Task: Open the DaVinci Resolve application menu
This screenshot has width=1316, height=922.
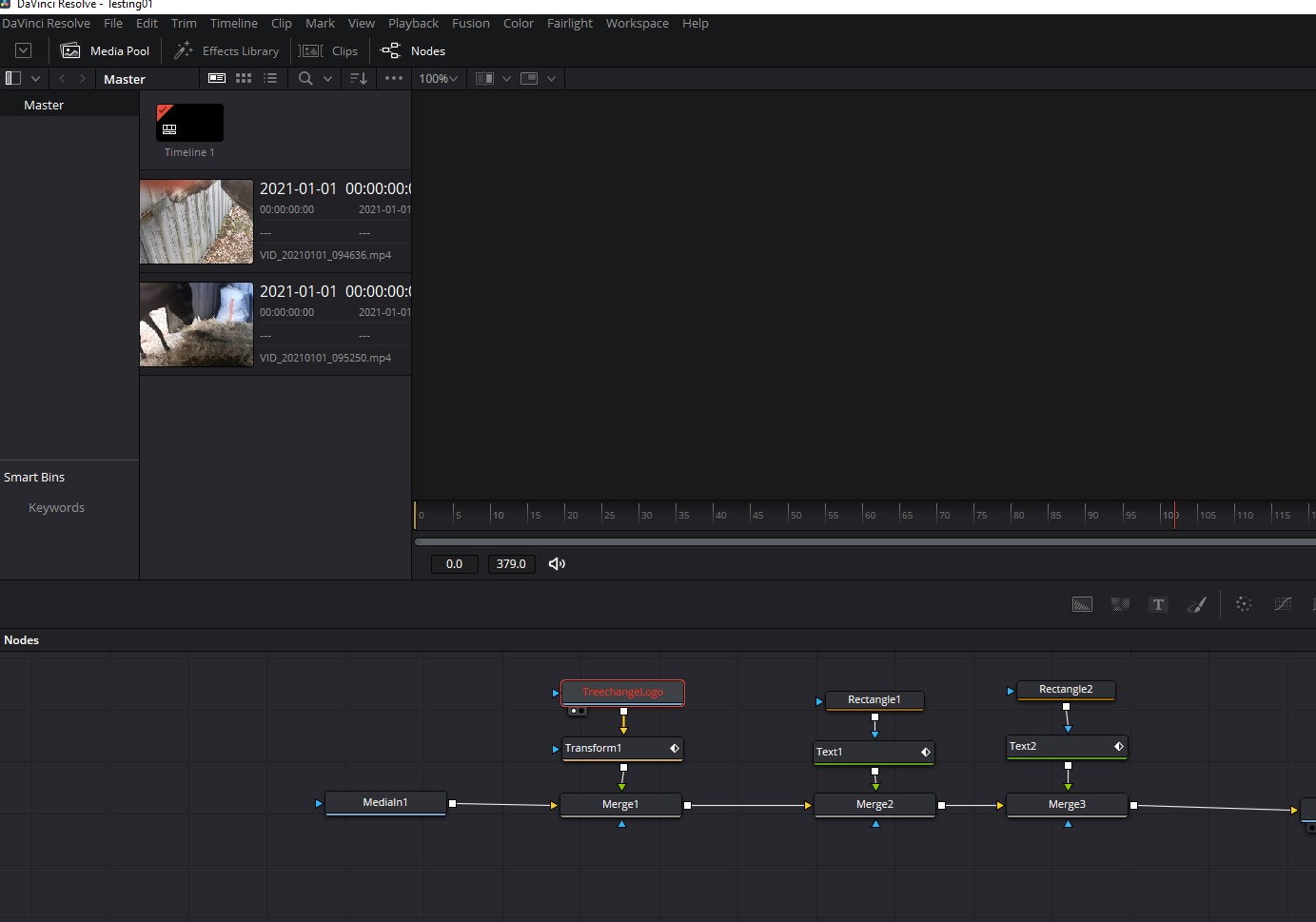Action: tap(46, 23)
